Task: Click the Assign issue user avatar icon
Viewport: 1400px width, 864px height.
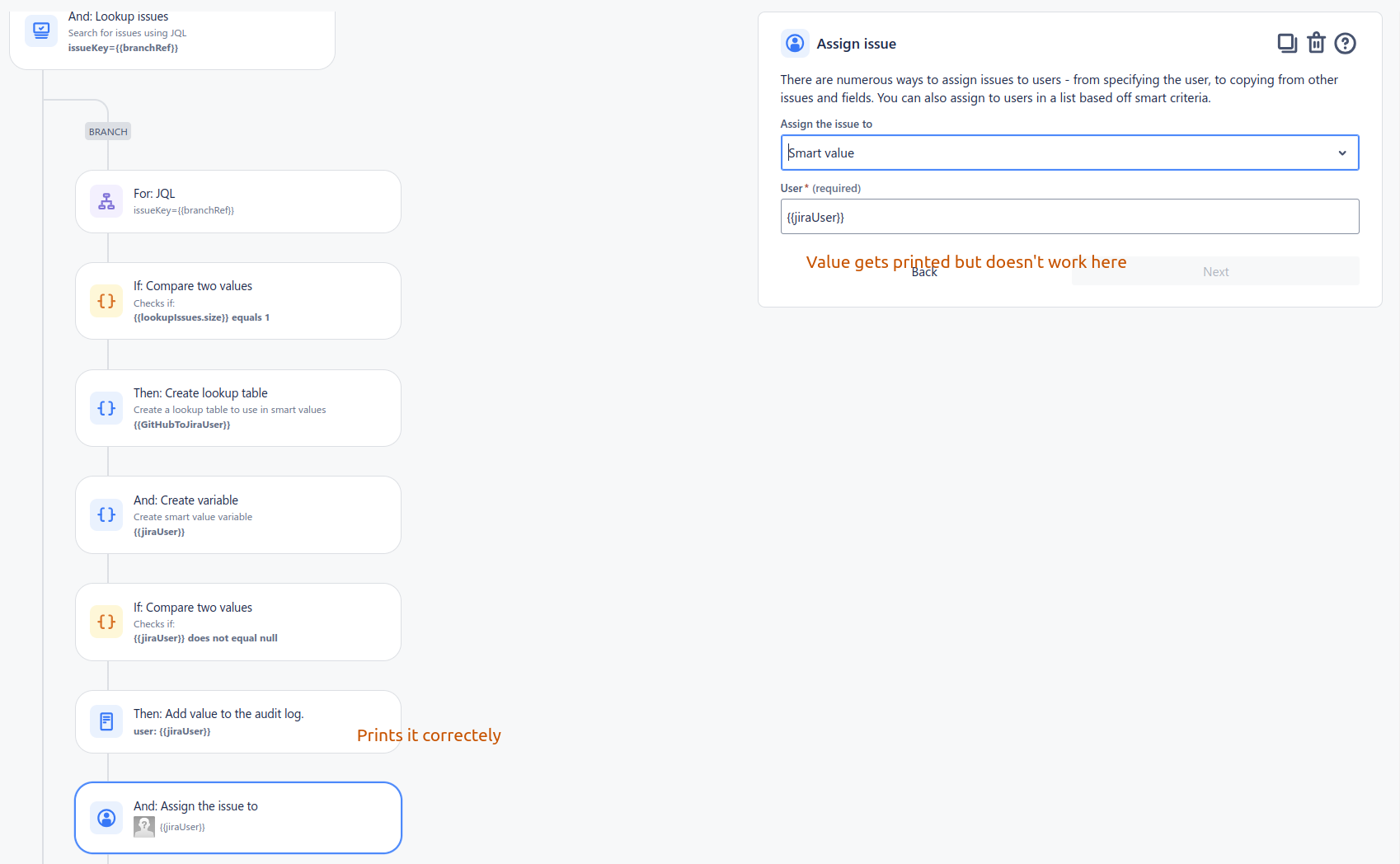Action: tap(795, 43)
